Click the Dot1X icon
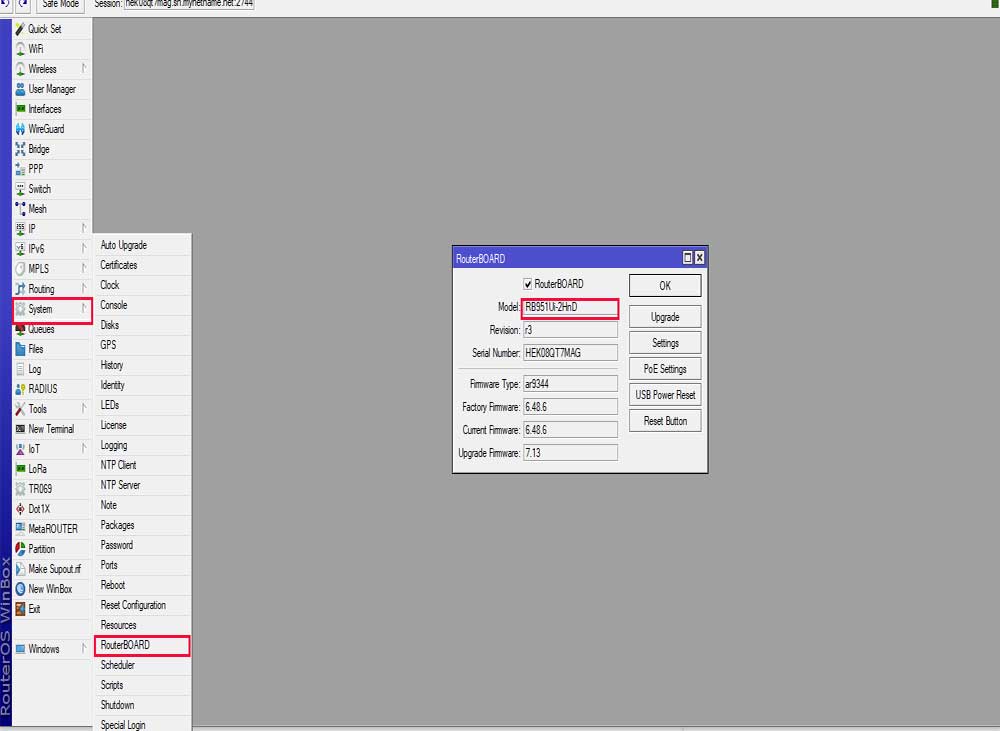This screenshot has height=731, width=1000. [20, 509]
